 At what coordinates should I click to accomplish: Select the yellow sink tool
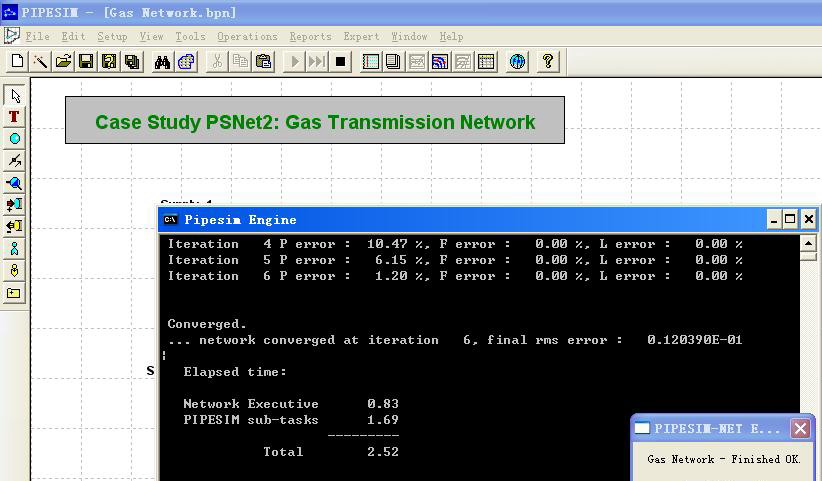point(14,226)
